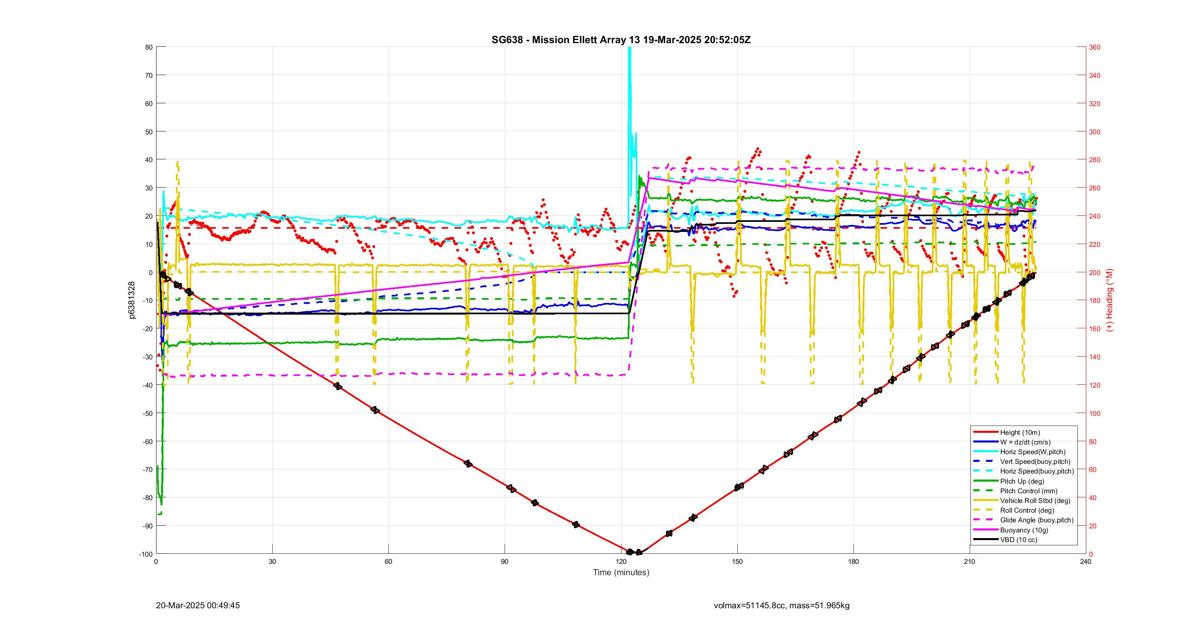This screenshot has height=622, width=1200.
Task: Click the '70' tick on left y-axis
Action: tap(148, 75)
